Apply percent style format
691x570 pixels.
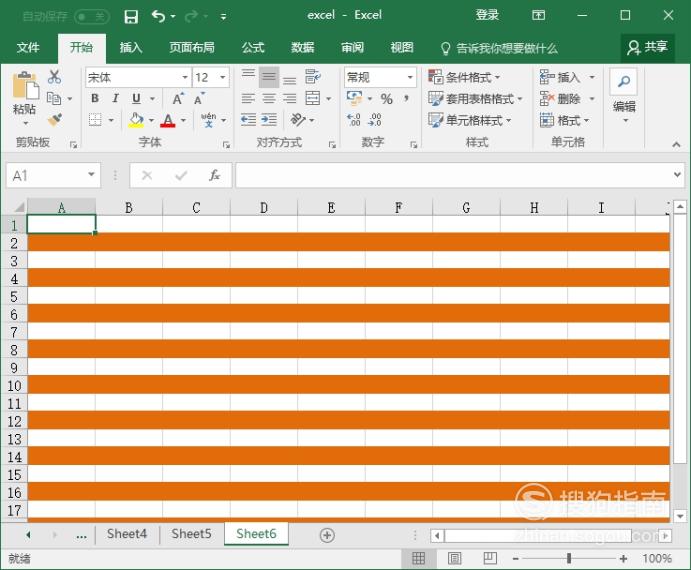[386, 99]
